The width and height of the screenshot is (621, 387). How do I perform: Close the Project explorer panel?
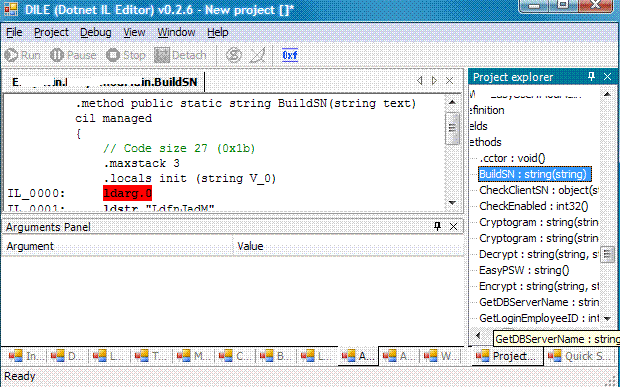(608, 76)
